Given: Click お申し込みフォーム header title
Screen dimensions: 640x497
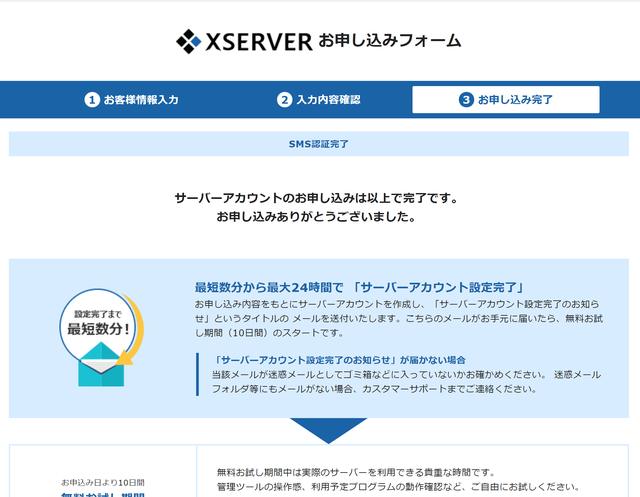Looking at the screenshot, I should pos(390,40).
